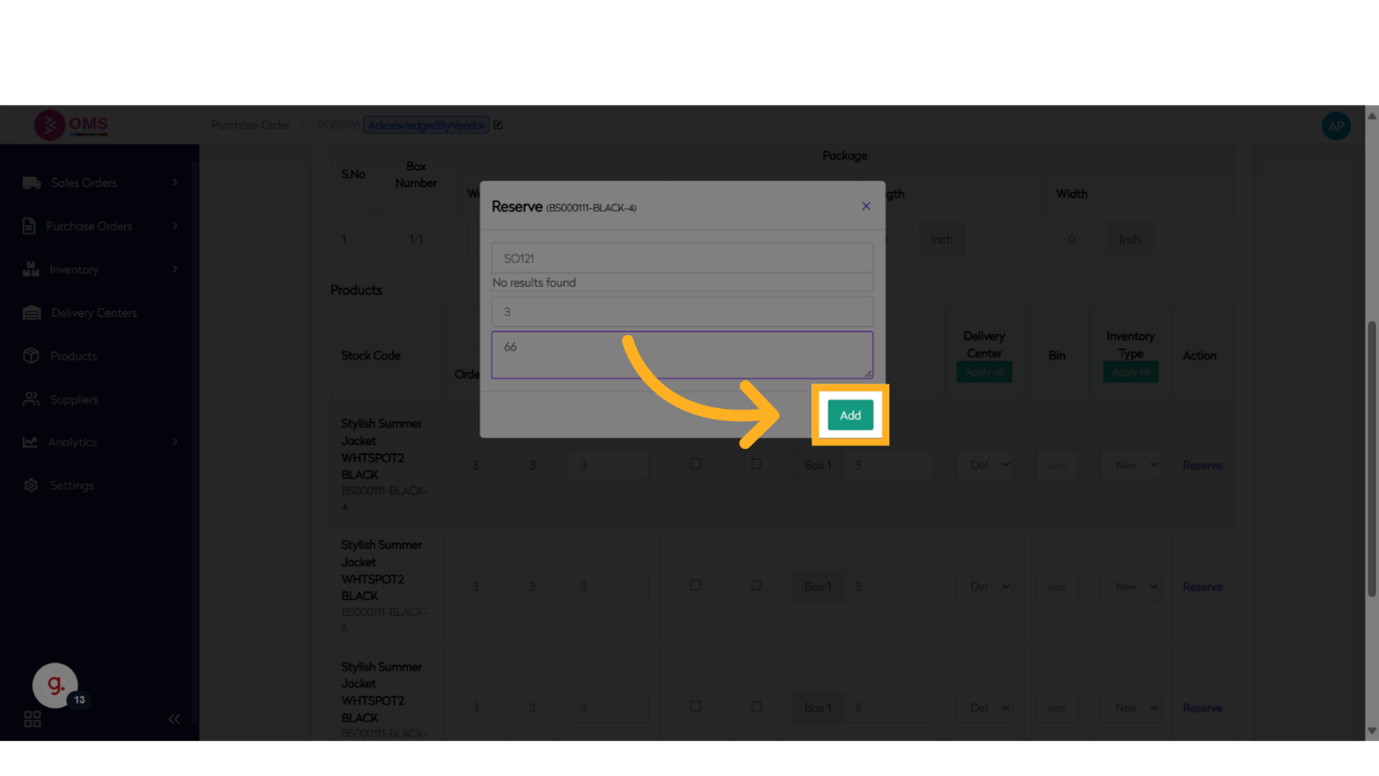Screen dimensions: 1379x776
Task: Click the Reserve link in second product row
Action: 1202,587
